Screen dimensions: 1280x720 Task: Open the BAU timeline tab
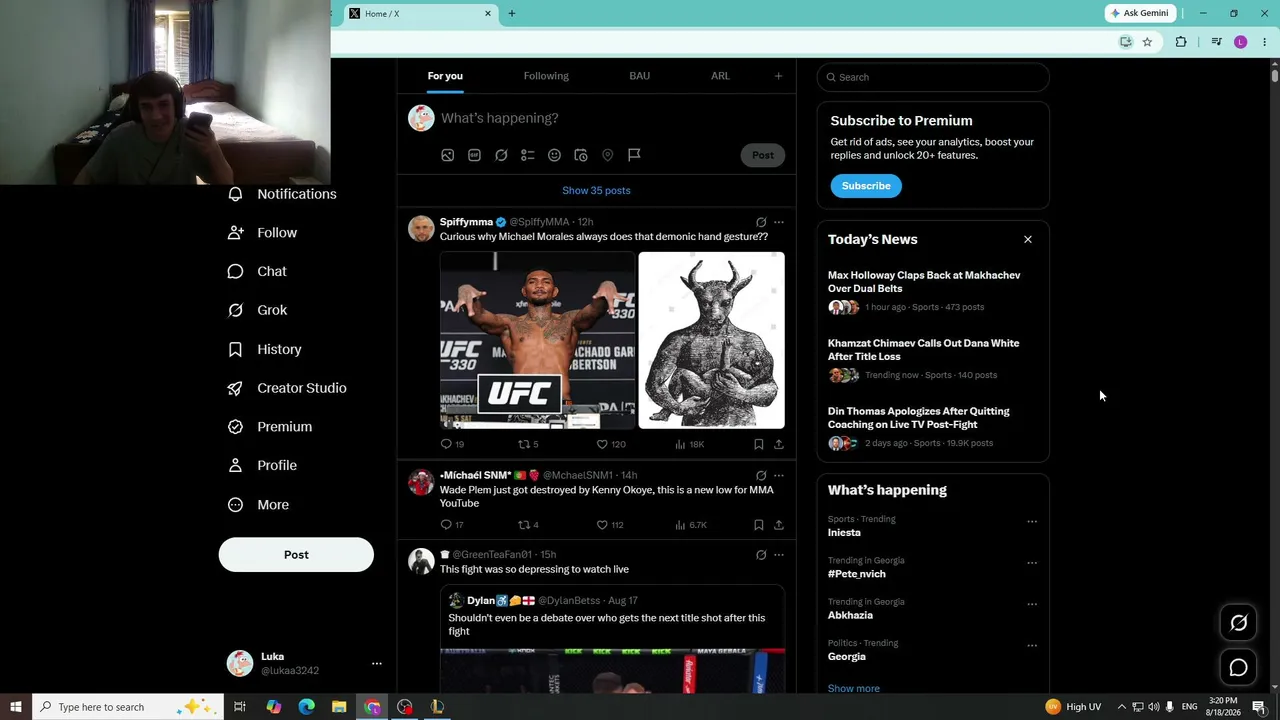coord(640,76)
